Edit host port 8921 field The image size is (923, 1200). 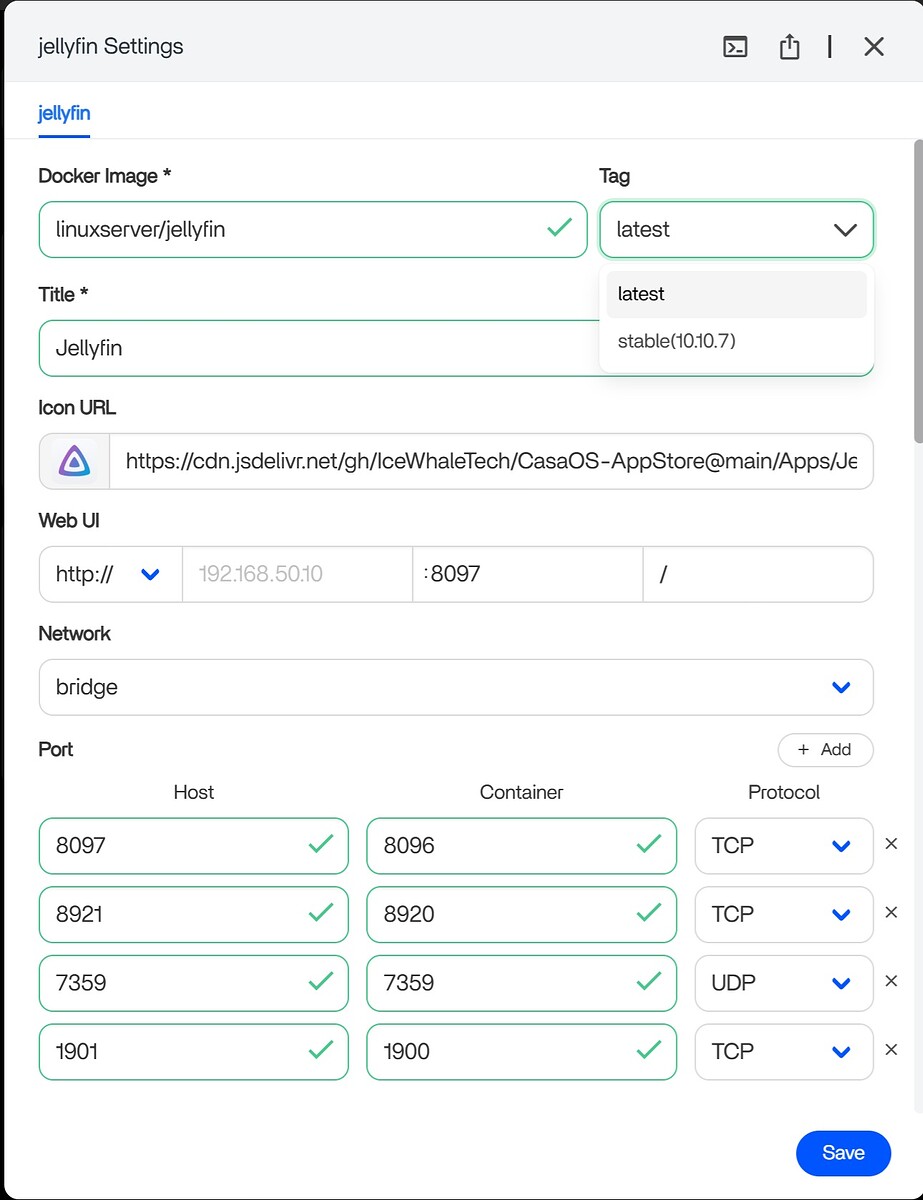[x=193, y=914]
